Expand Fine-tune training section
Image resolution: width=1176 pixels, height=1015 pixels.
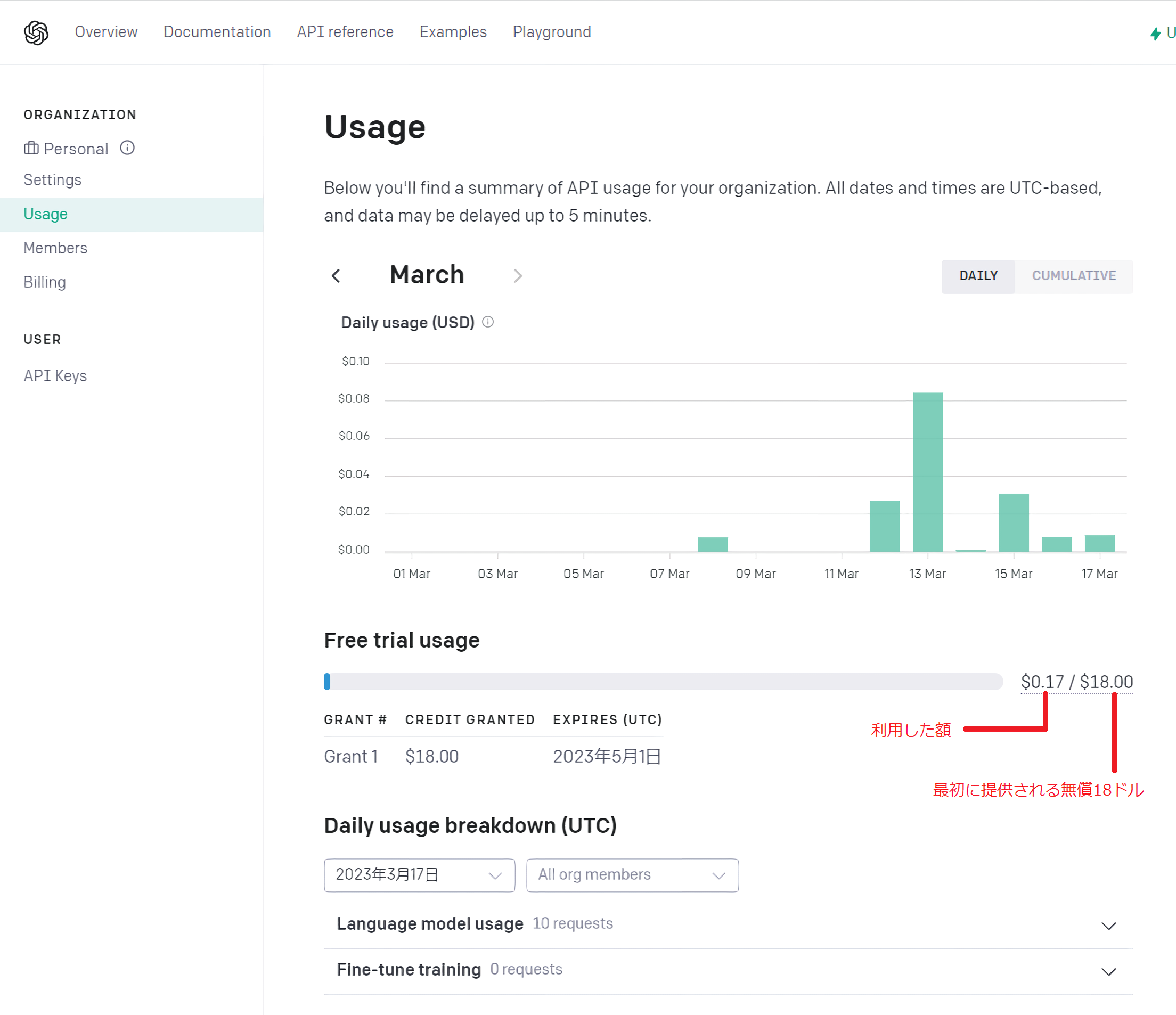tap(1108, 971)
